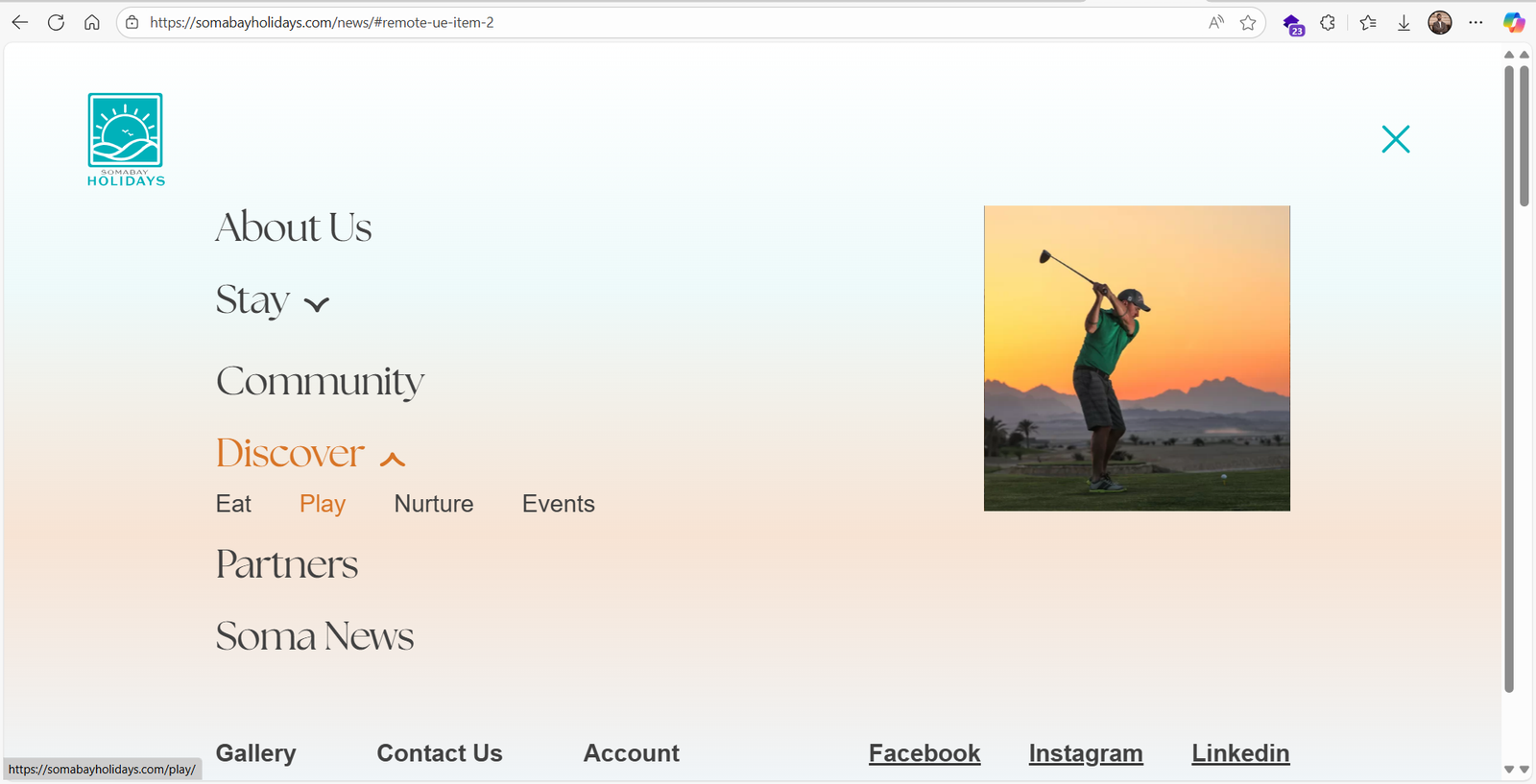Open the browser extensions menu

coord(1328,22)
